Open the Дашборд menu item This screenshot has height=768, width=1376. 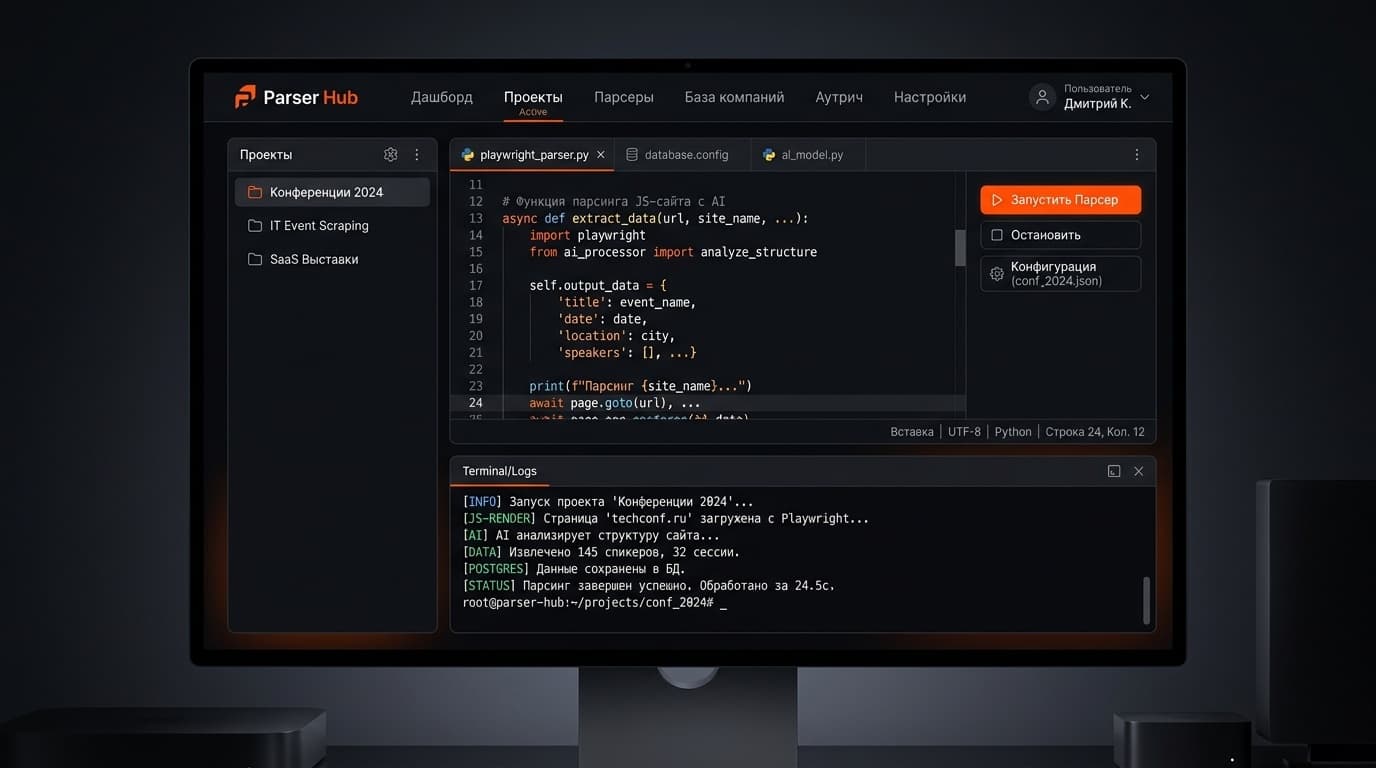(x=441, y=97)
